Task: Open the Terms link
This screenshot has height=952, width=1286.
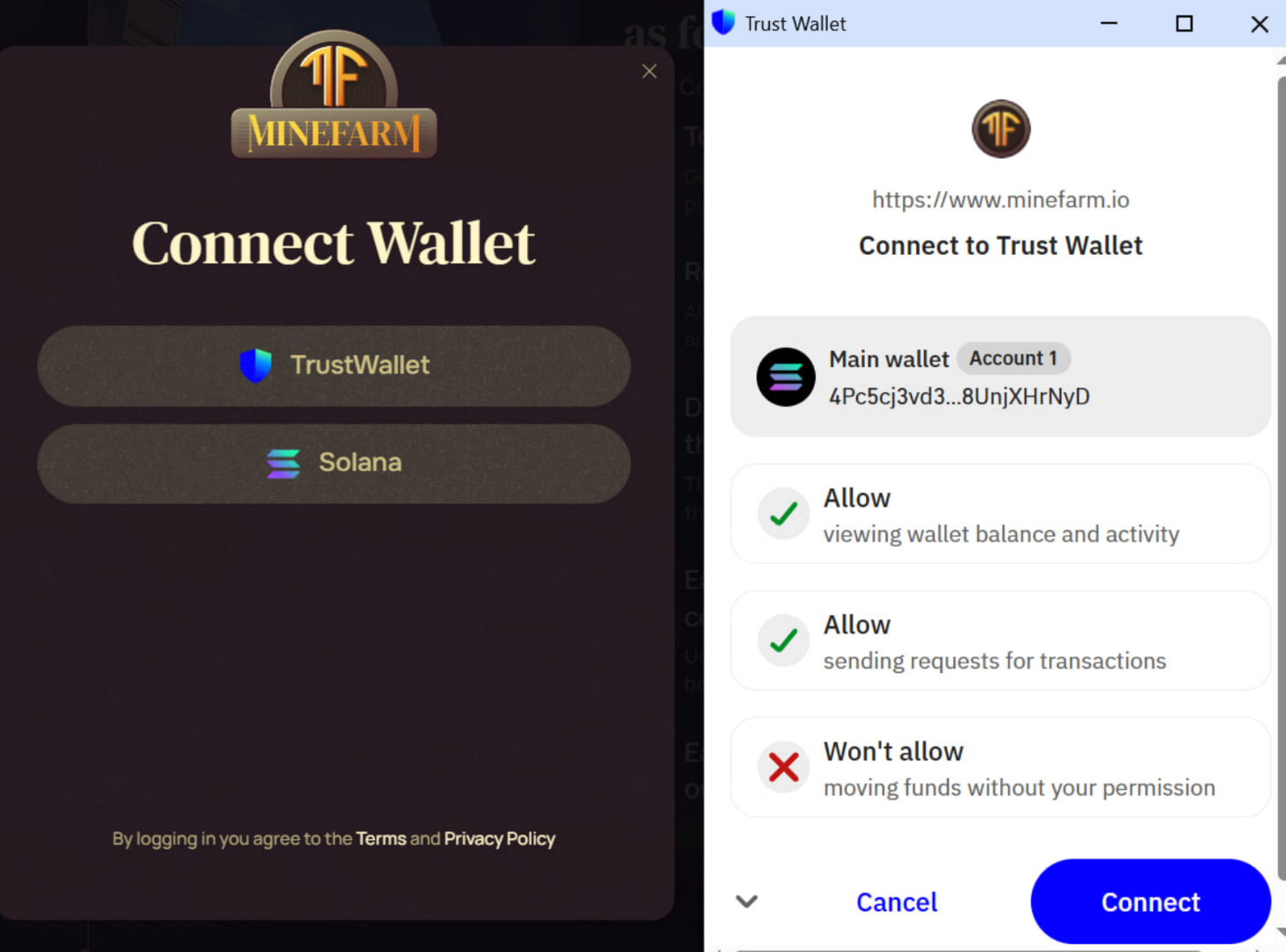Action: (381, 838)
